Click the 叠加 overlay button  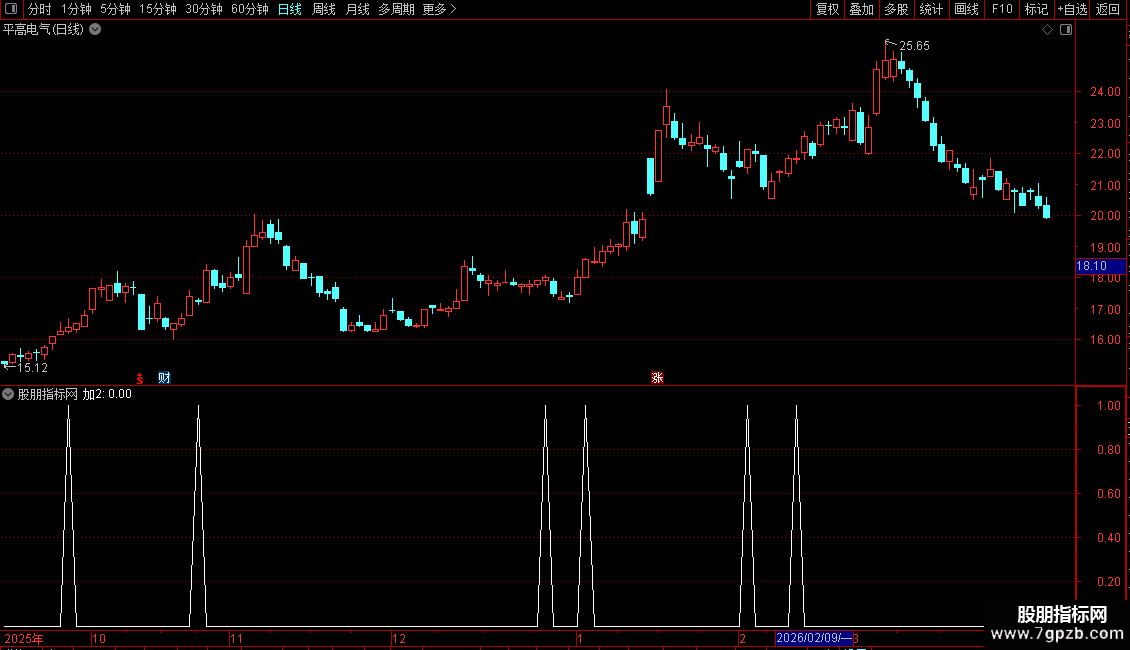[x=861, y=9]
